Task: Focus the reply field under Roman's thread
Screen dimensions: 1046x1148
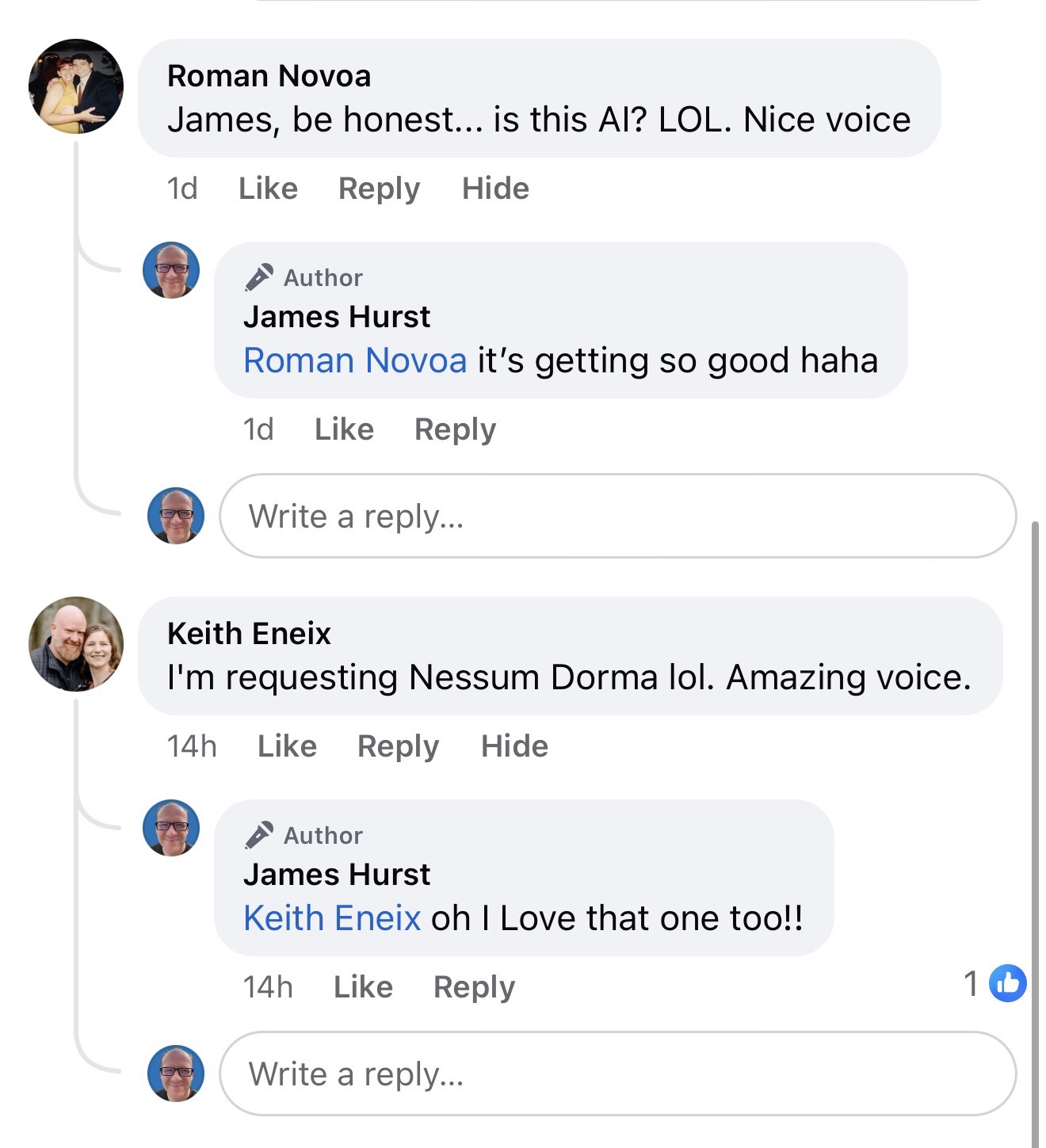Action: click(x=617, y=516)
